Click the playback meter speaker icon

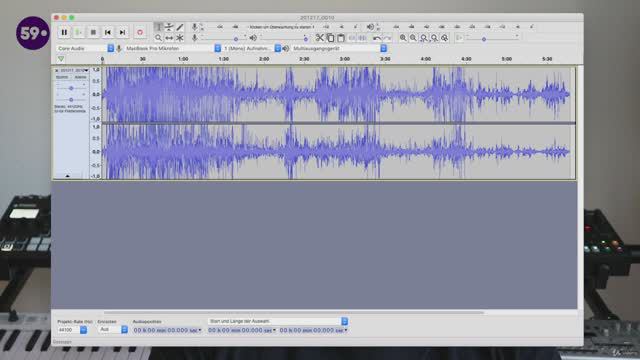[370, 27]
